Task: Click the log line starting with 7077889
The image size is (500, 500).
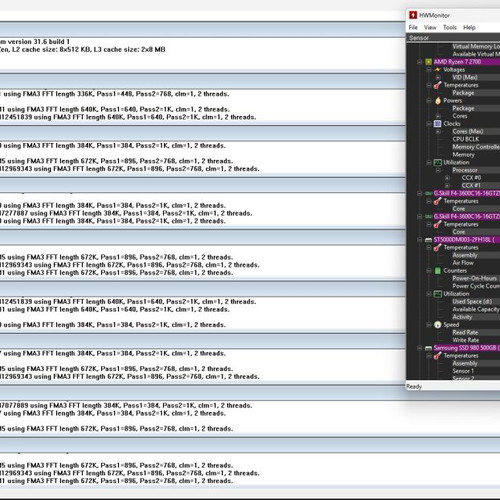Action: [x=126, y=406]
